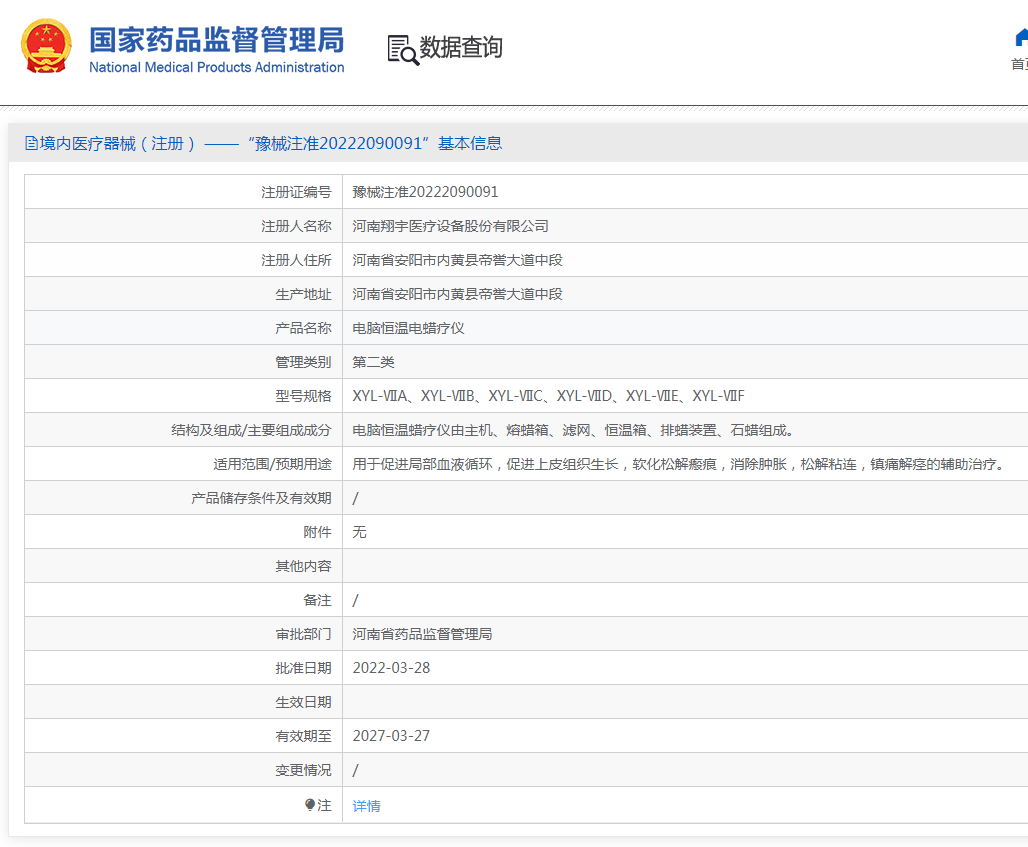The width and height of the screenshot is (1028, 847).
Task: Click the lightbulb icon next to 注
Action: tap(310, 804)
